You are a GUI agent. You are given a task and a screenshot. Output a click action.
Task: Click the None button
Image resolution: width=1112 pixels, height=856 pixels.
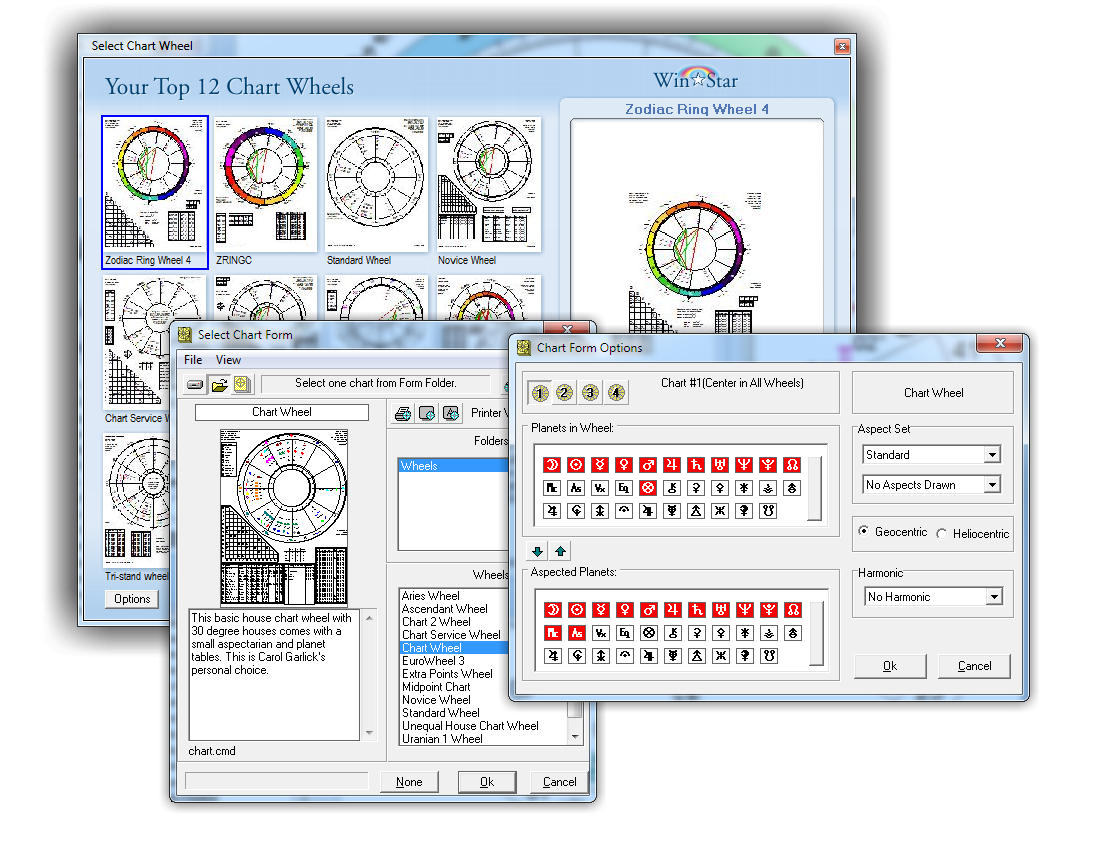[x=408, y=782]
